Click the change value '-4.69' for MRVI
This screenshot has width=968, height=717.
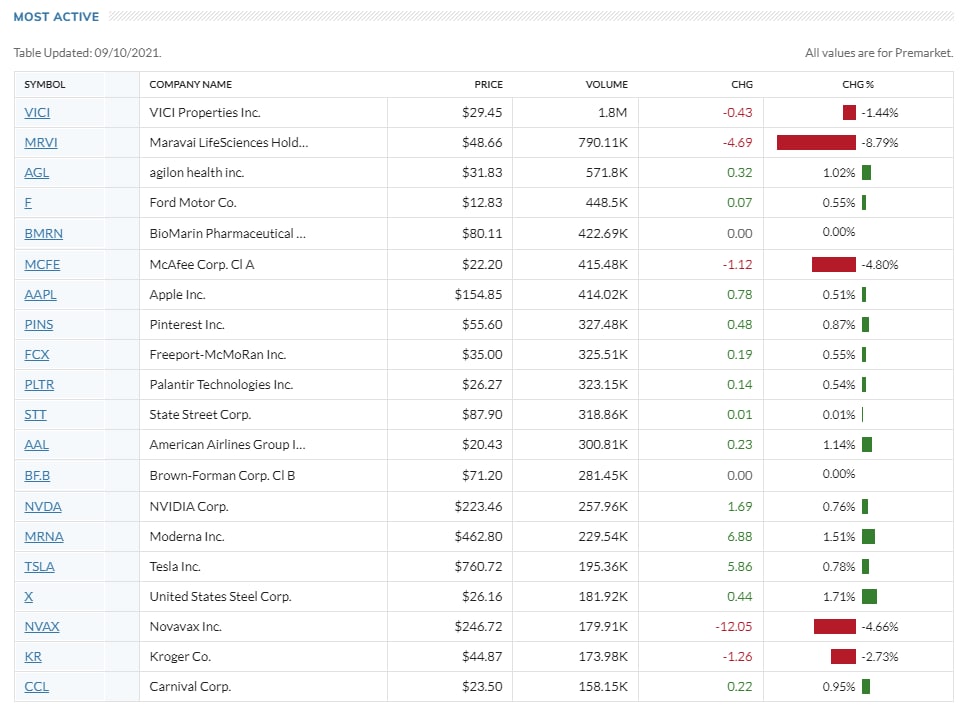tap(738, 143)
